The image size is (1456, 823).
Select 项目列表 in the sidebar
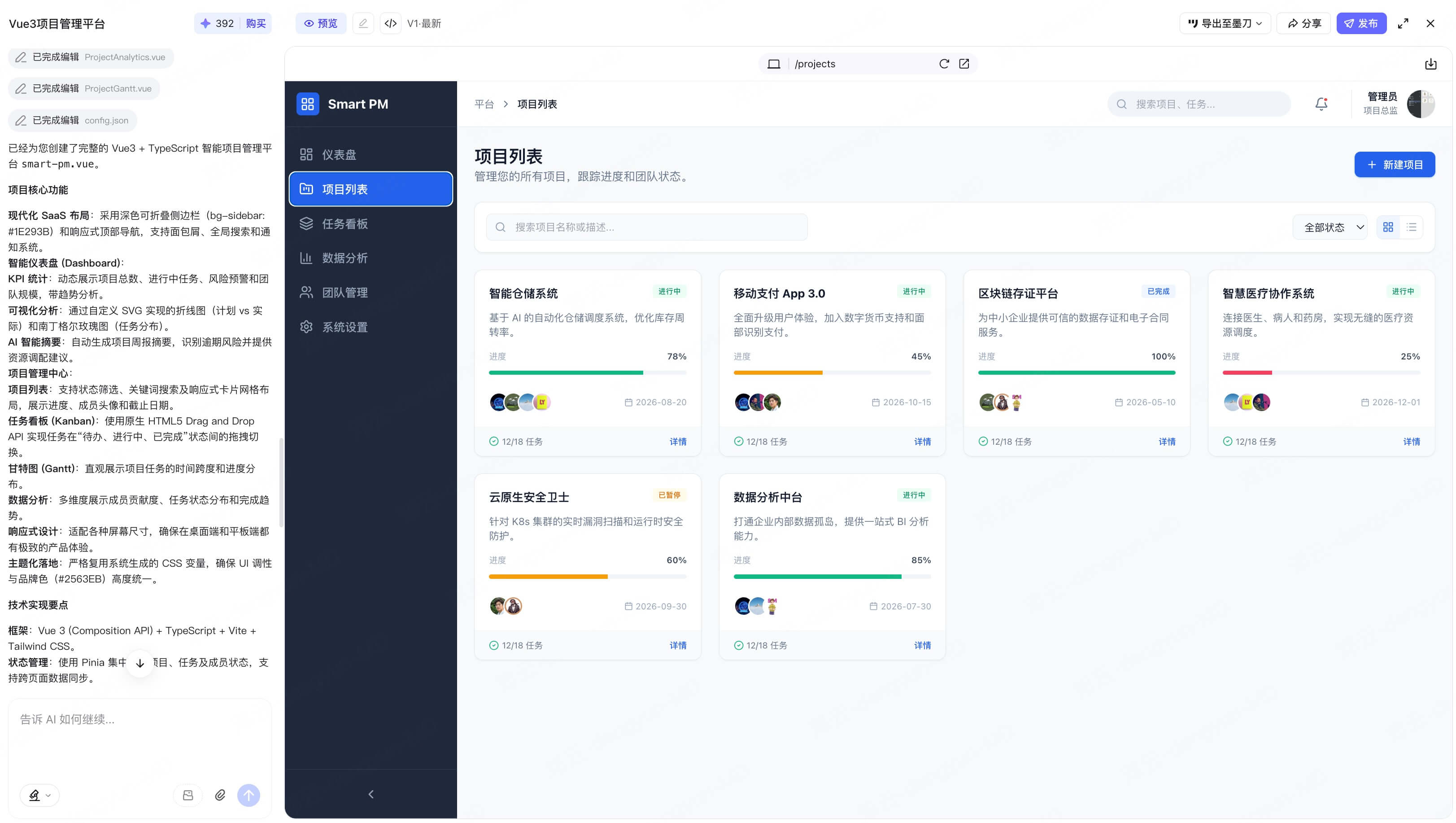coord(370,189)
